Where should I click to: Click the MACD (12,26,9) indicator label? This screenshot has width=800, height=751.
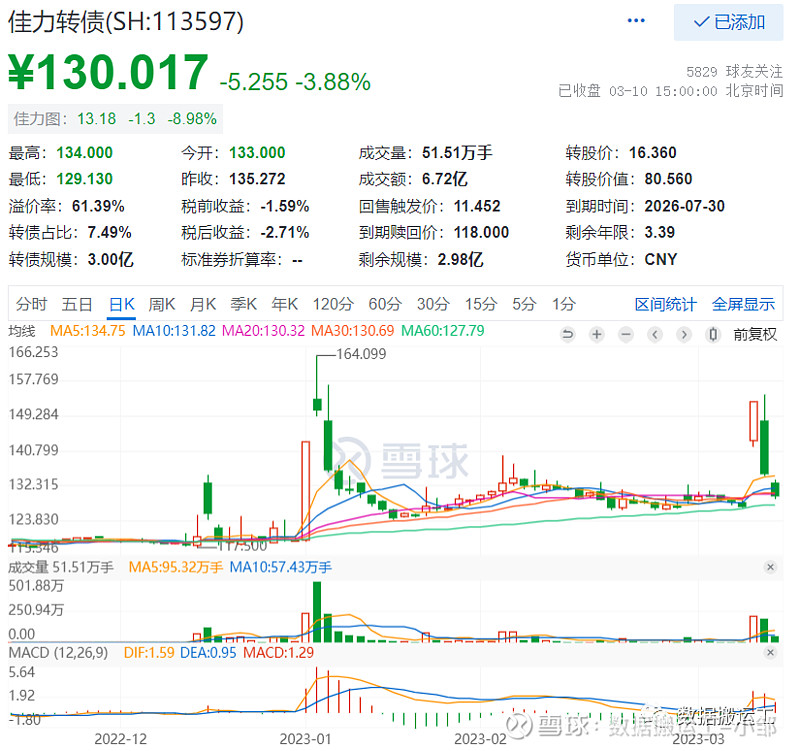pos(58,653)
